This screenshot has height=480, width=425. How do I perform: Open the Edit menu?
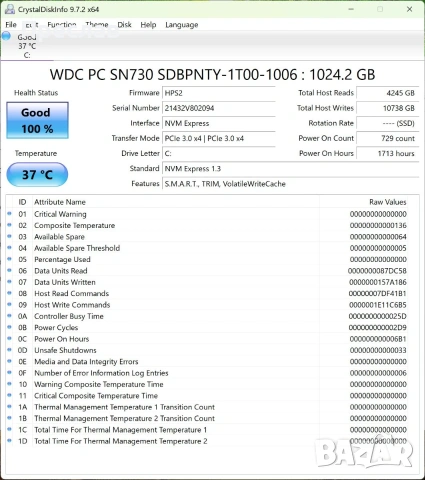coord(32,25)
